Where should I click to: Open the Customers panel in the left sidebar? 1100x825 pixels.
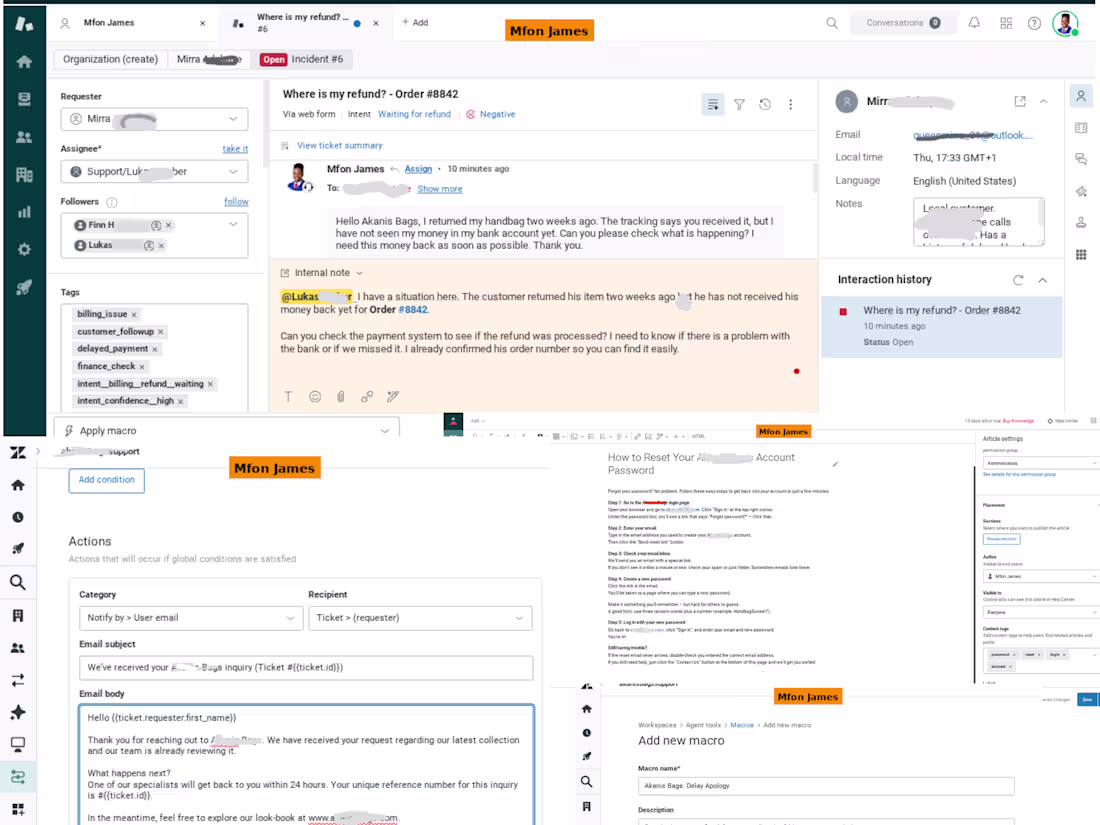pyautogui.click(x=22, y=136)
